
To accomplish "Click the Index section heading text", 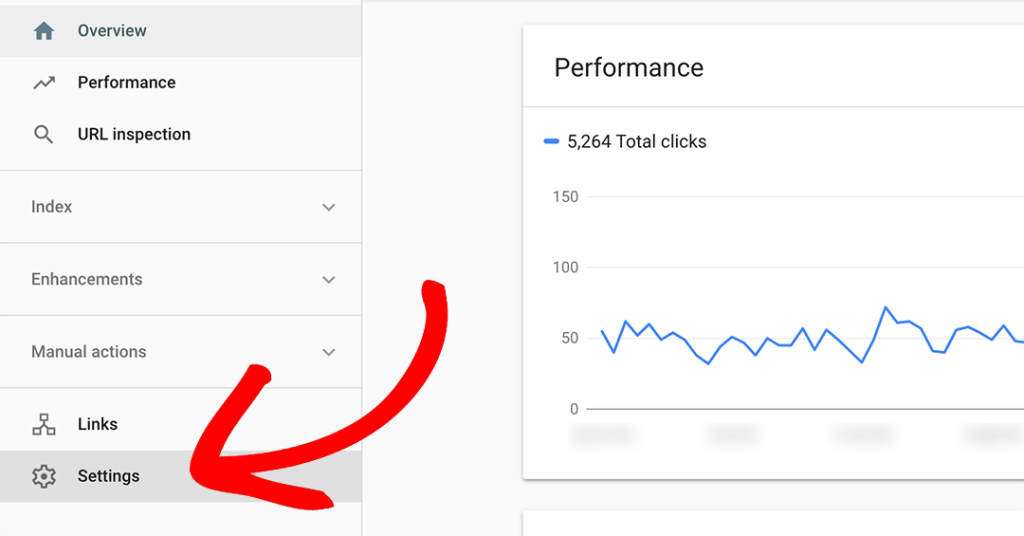I will [x=52, y=207].
